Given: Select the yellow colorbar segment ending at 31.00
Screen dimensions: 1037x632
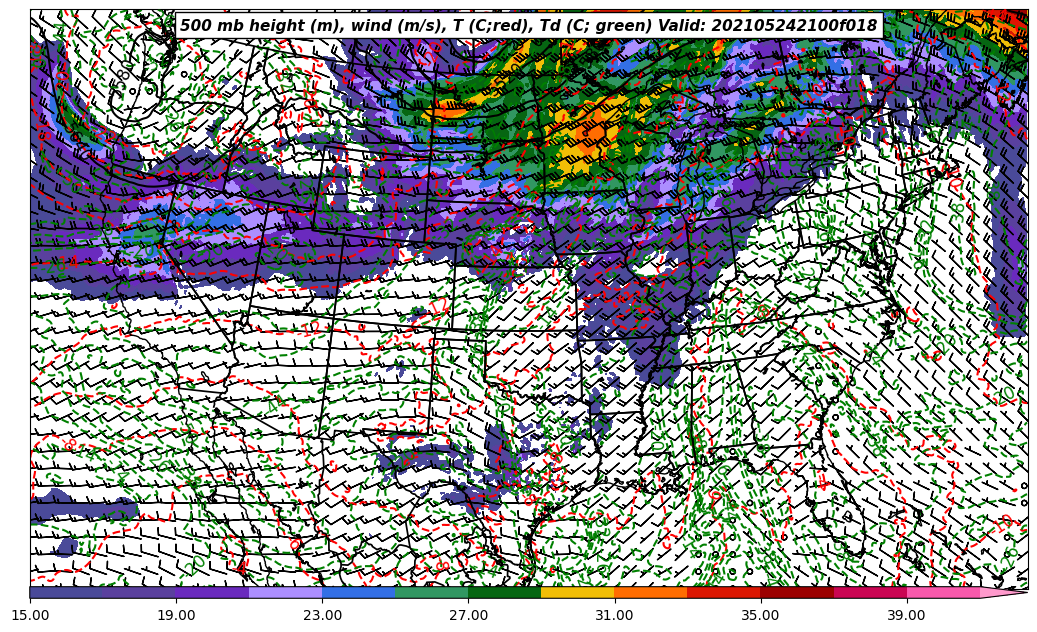Looking at the screenshot, I should point(578,592).
